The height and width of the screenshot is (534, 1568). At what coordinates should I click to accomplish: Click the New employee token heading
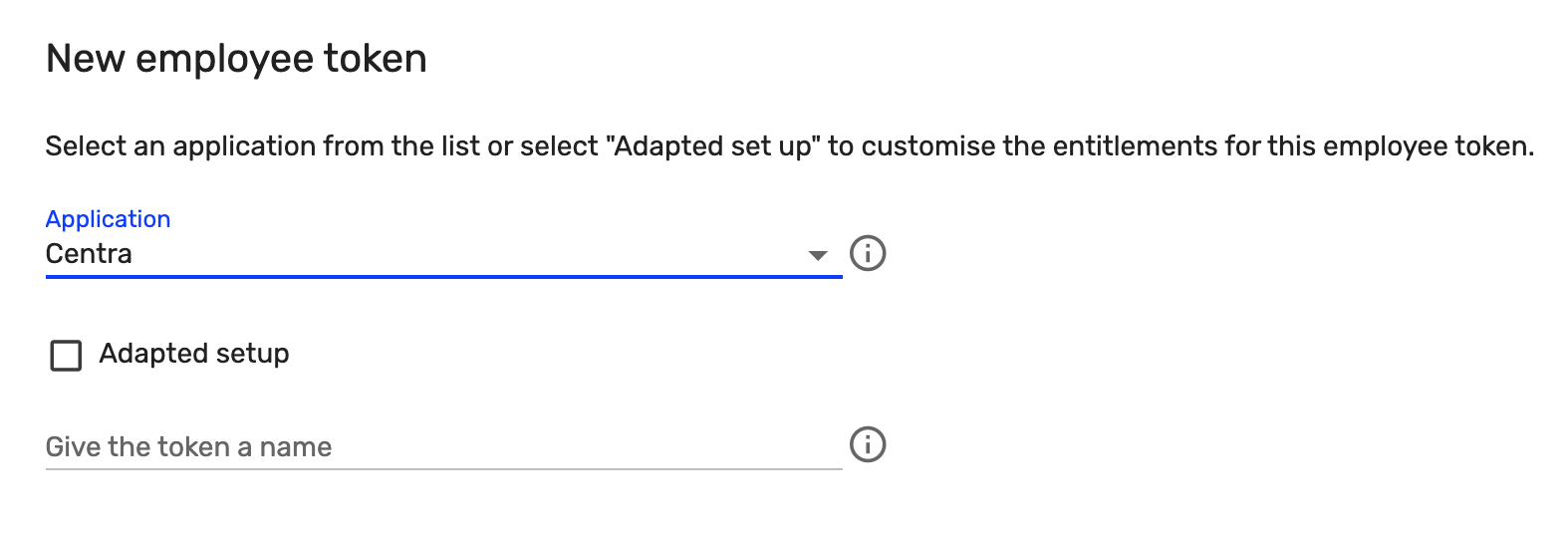(236, 59)
